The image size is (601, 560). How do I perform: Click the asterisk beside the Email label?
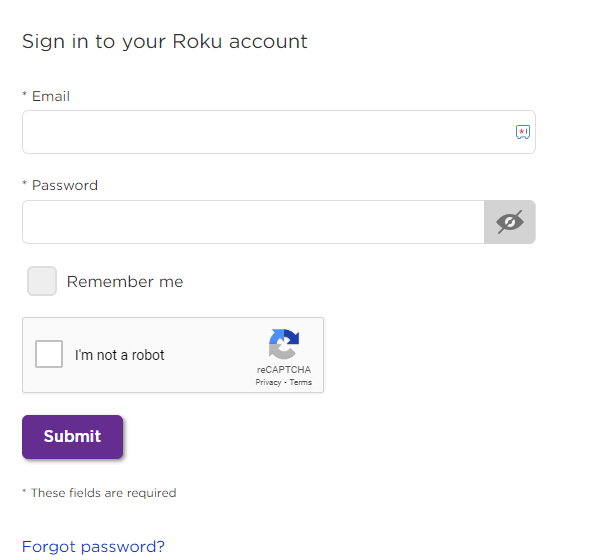click(25, 94)
